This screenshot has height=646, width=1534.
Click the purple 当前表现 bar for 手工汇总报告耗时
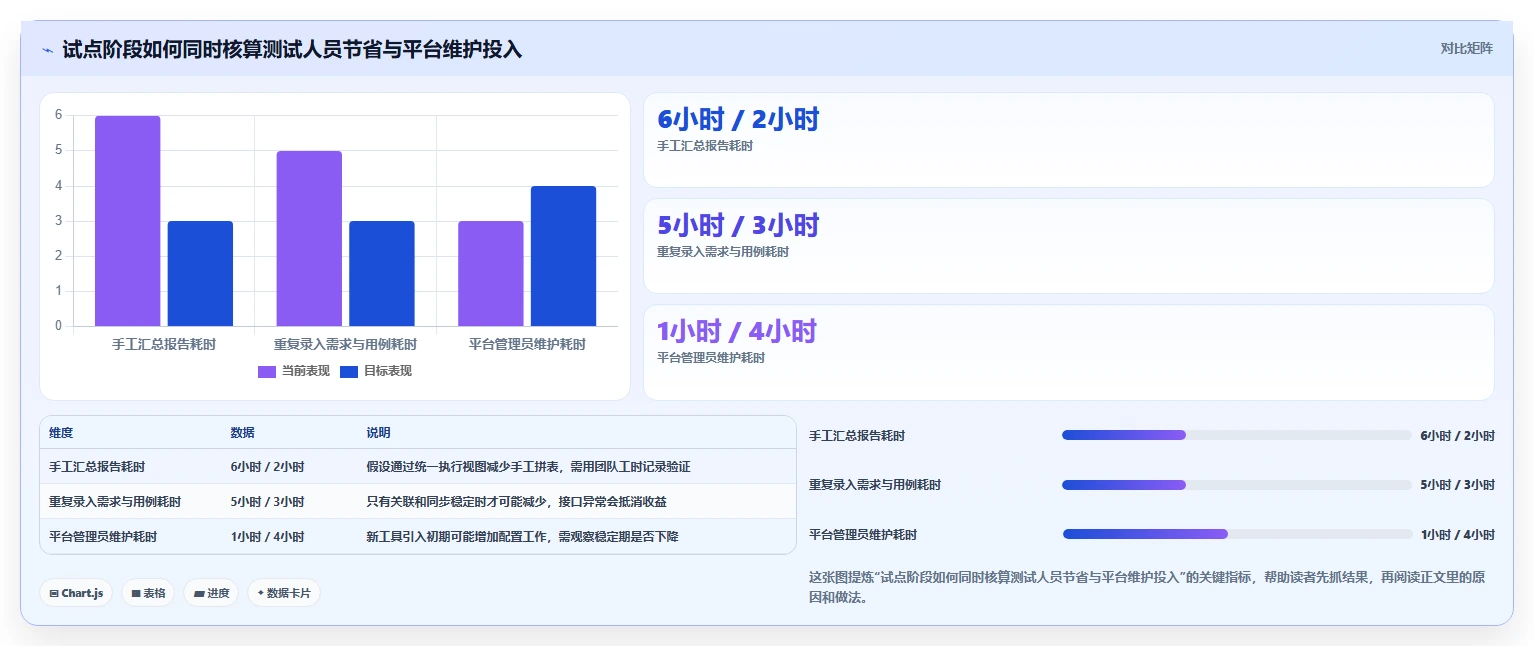click(128, 221)
